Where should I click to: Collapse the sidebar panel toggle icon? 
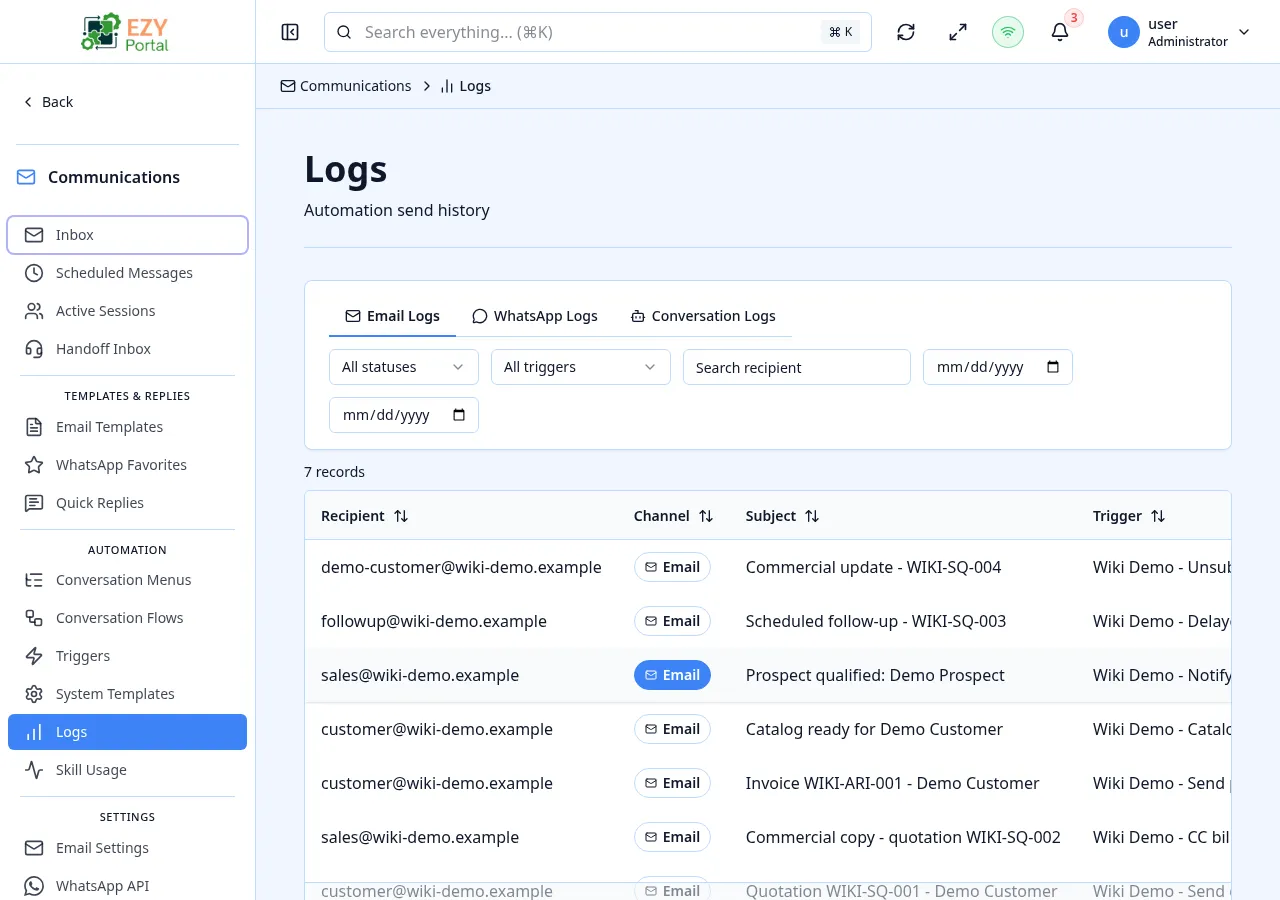pos(290,32)
